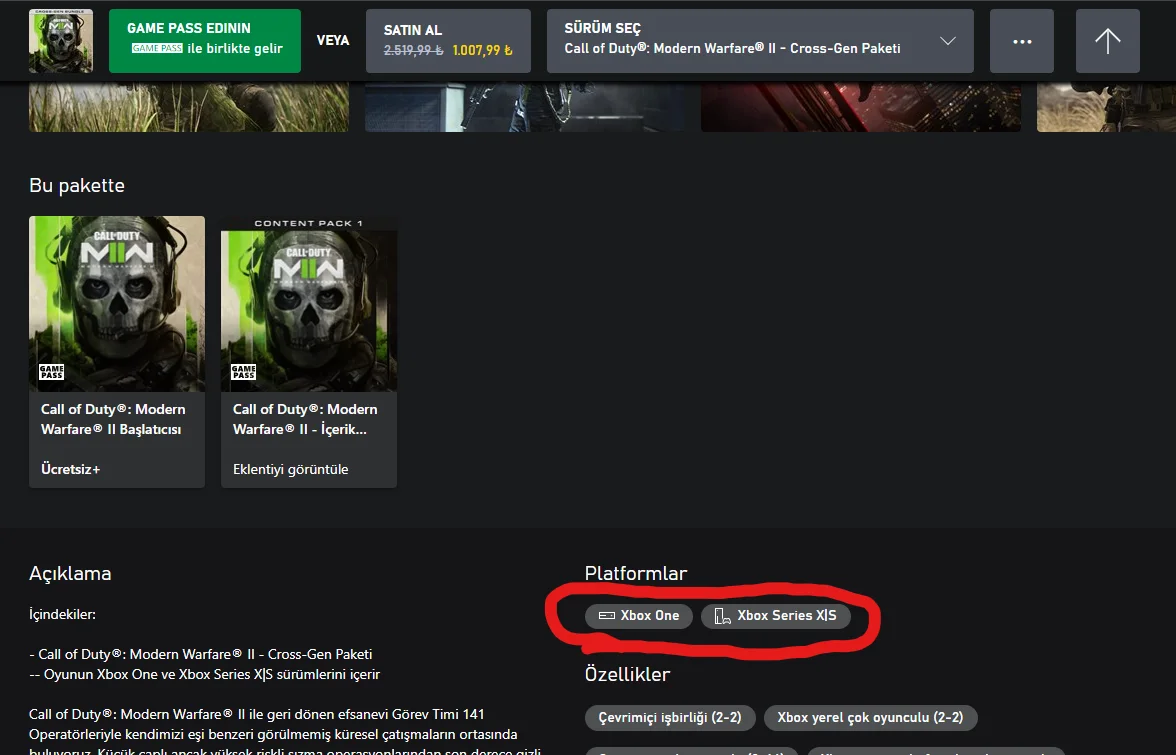The width and height of the screenshot is (1176, 755).
Task: Click SATIN AL buy button
Action: [x=448, y=41]
